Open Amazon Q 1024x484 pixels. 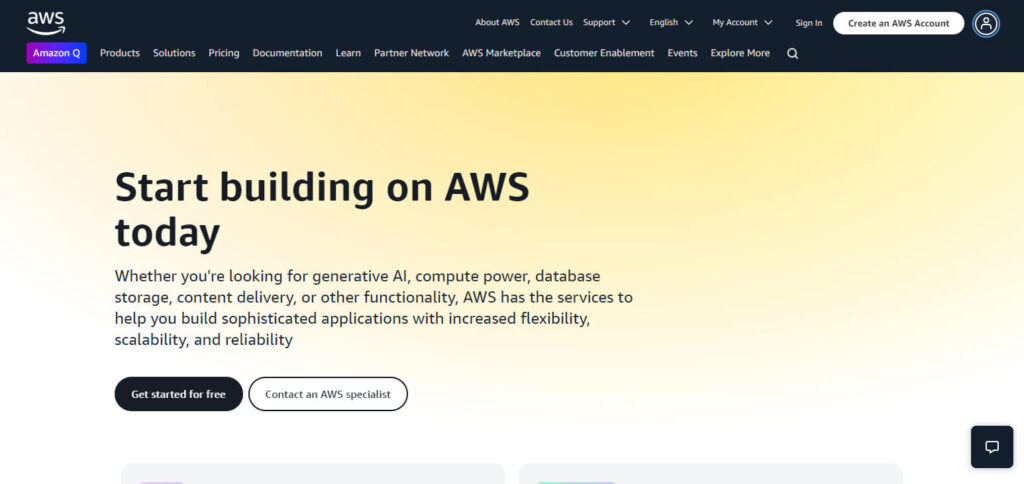(x=57, y=53)
